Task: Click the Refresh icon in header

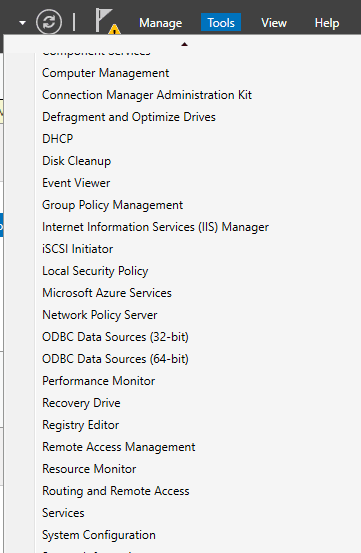Action: click(49, 22)
